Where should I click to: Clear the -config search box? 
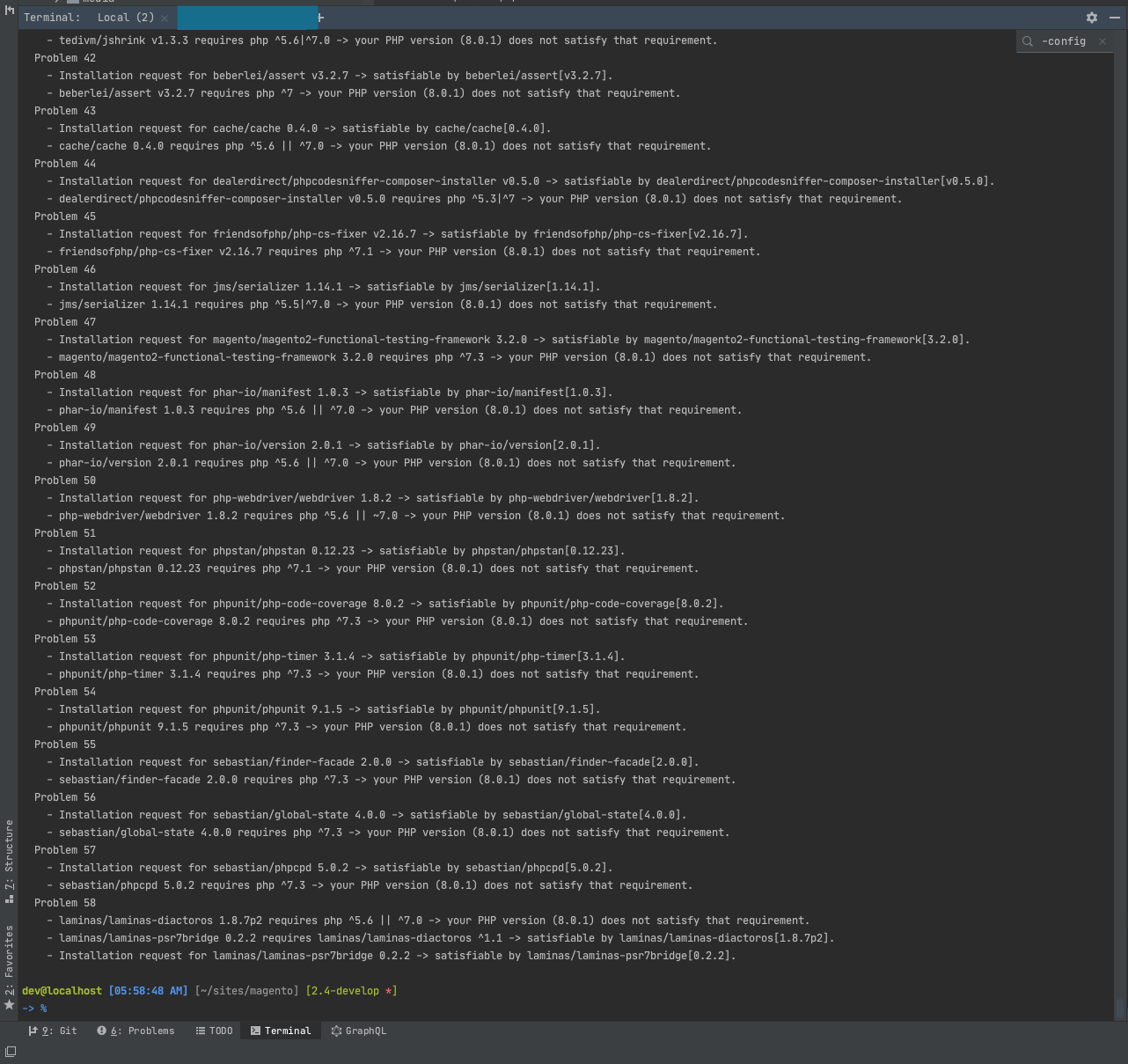pos(1102,41)
